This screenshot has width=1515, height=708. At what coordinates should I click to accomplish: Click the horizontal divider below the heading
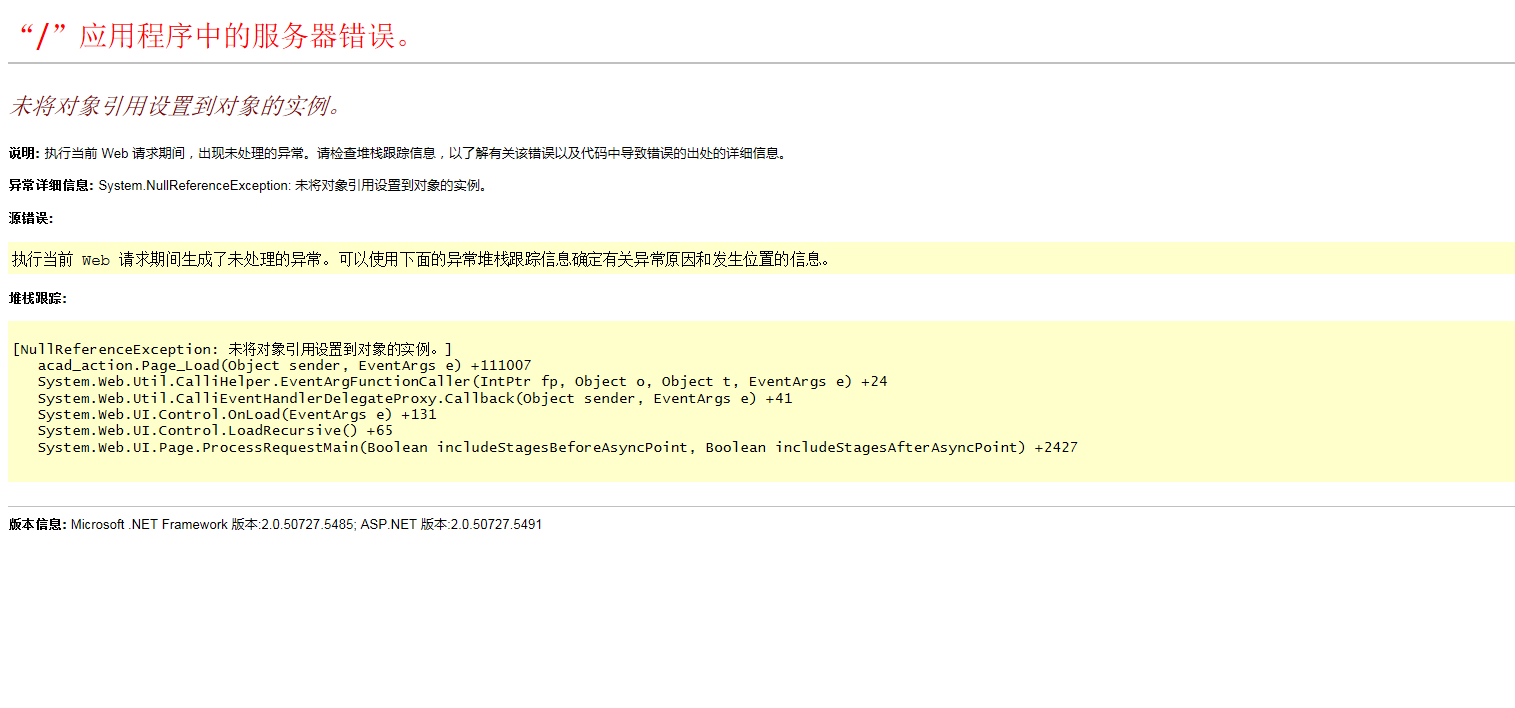760,63
